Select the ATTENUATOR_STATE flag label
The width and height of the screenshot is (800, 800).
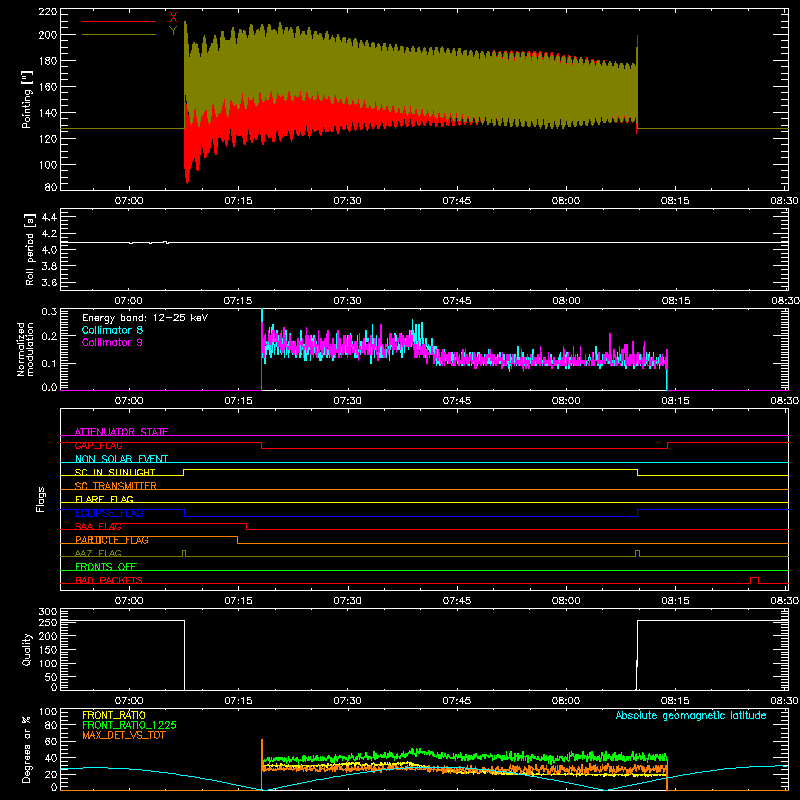coord(121,432)
